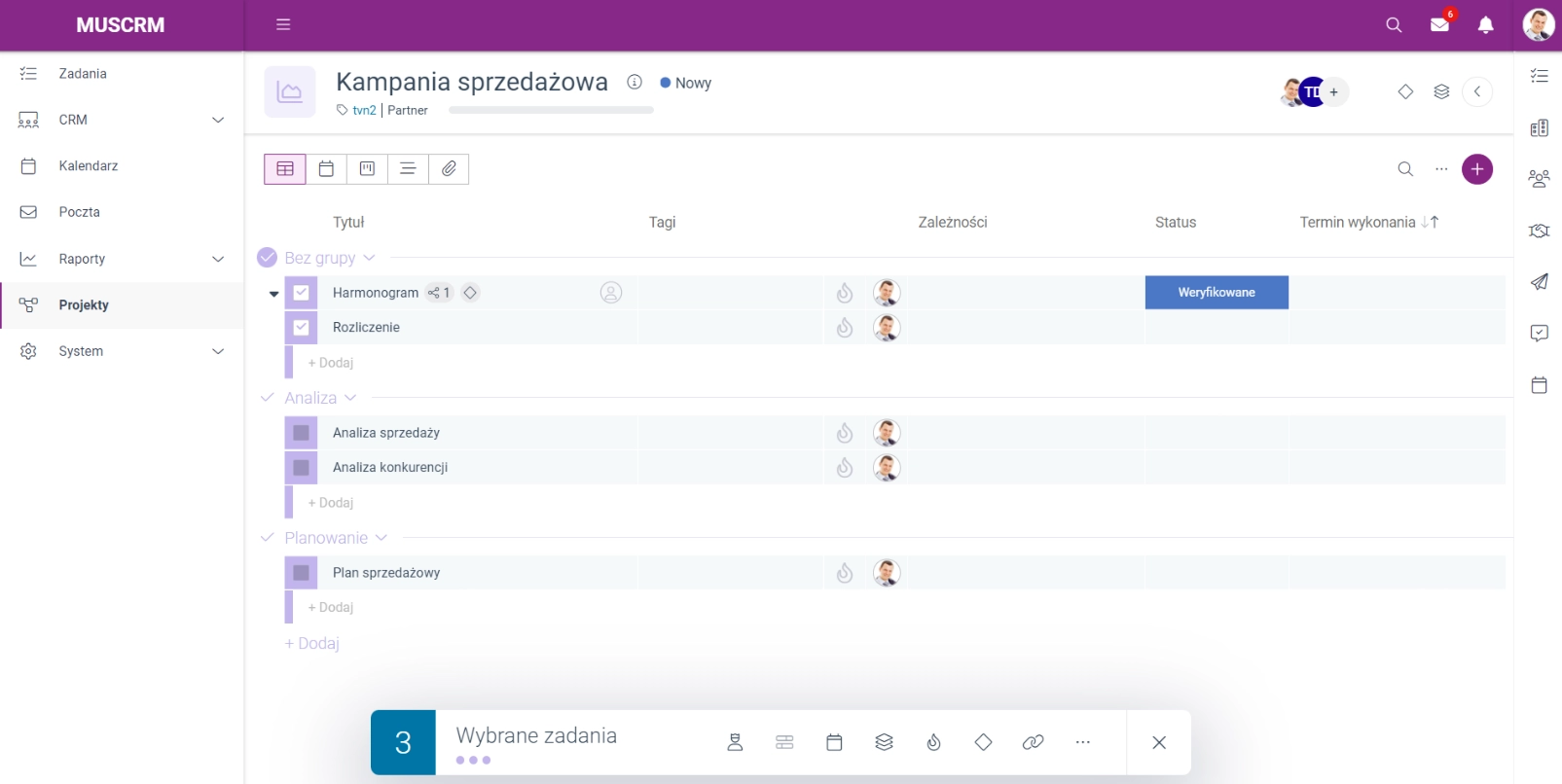
Task: Add a member with the plus button
Action: coord(1334,92)
